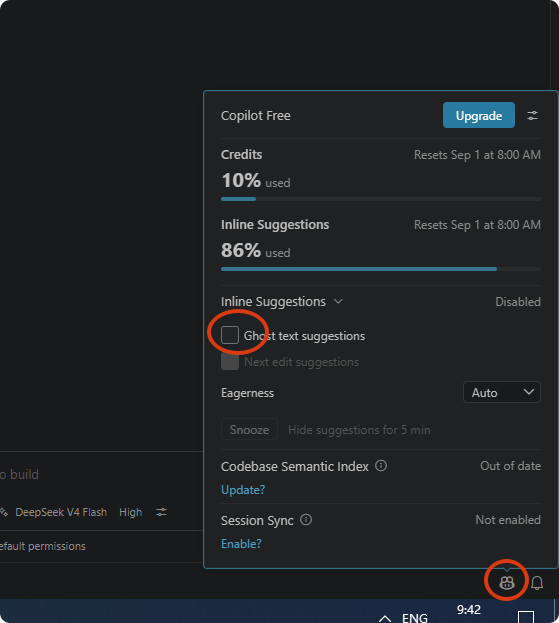Click the 86% used value
Image resolution: width=559 pixels, height=623 pixels.
[255, 250]
